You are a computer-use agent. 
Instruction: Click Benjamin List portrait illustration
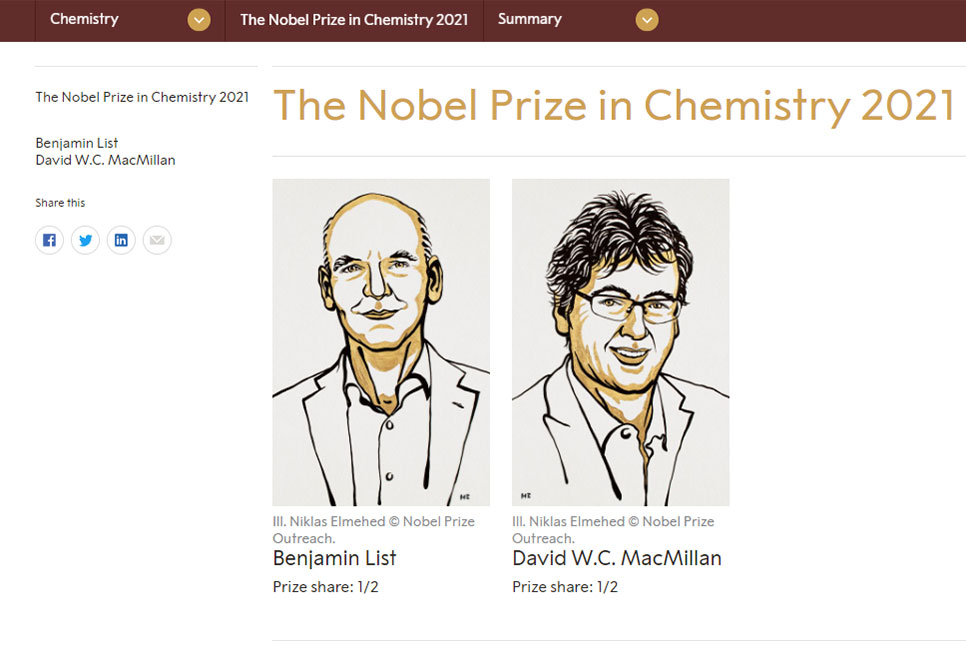click(381, 342)
